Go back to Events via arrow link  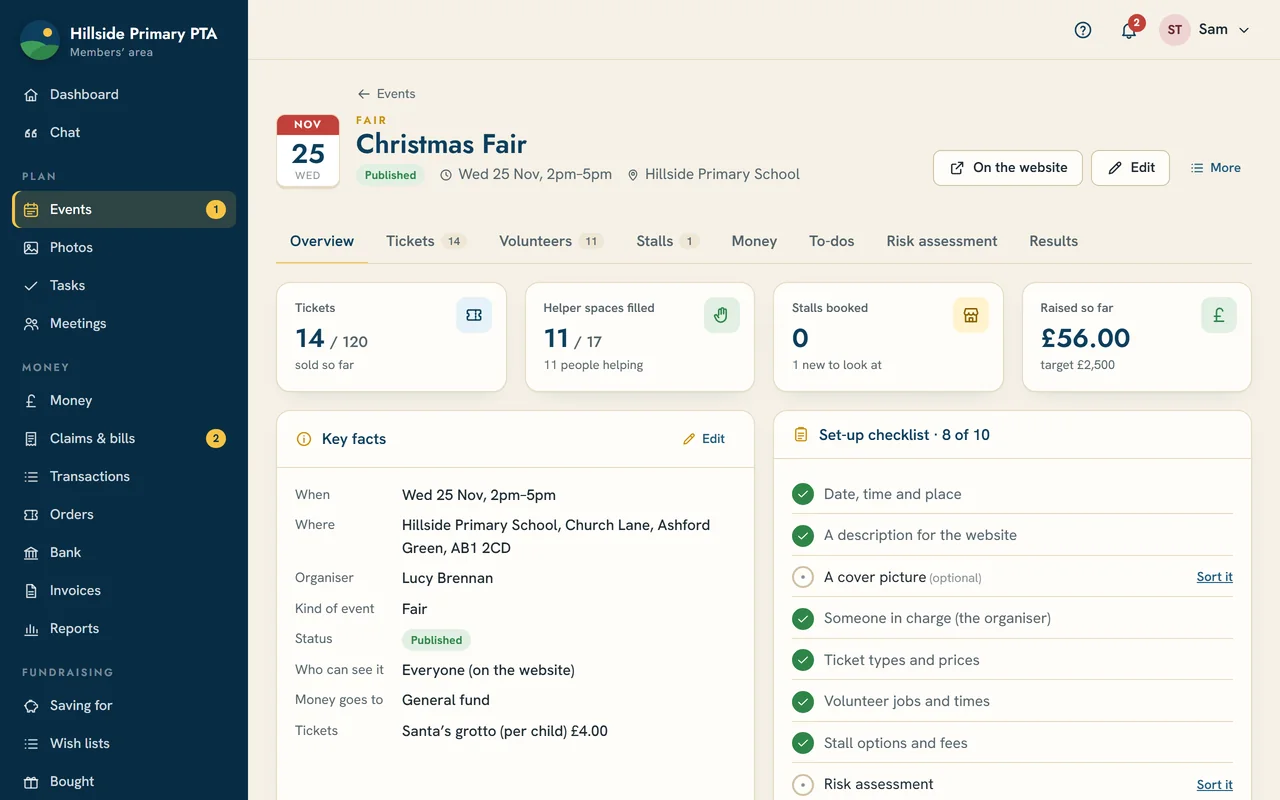click(x=386, y=94)
